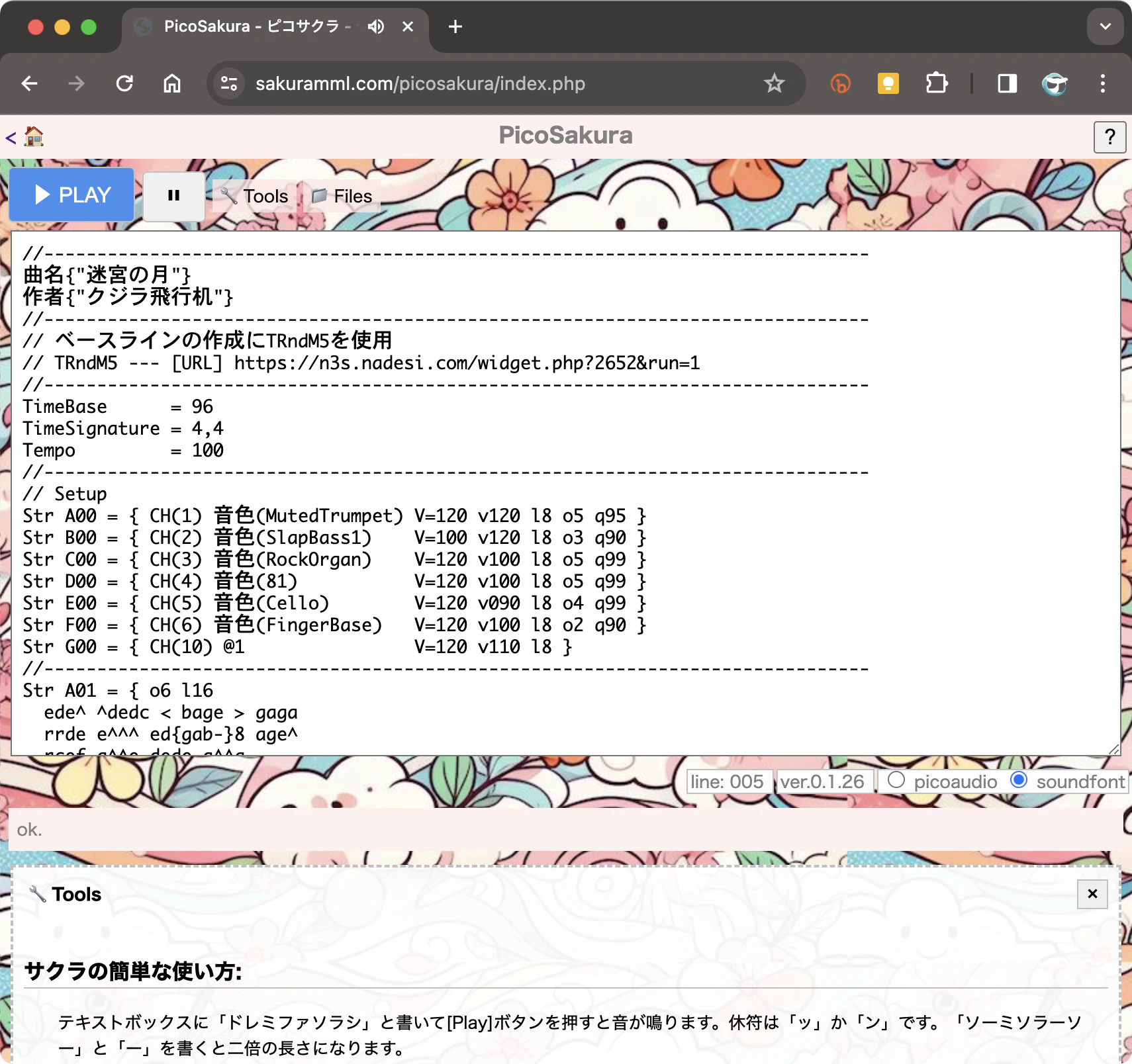This screenshot has height=1064, width=1132.
Task: Click the textarea resize handle corner
Action: (x=1113, y=748)
